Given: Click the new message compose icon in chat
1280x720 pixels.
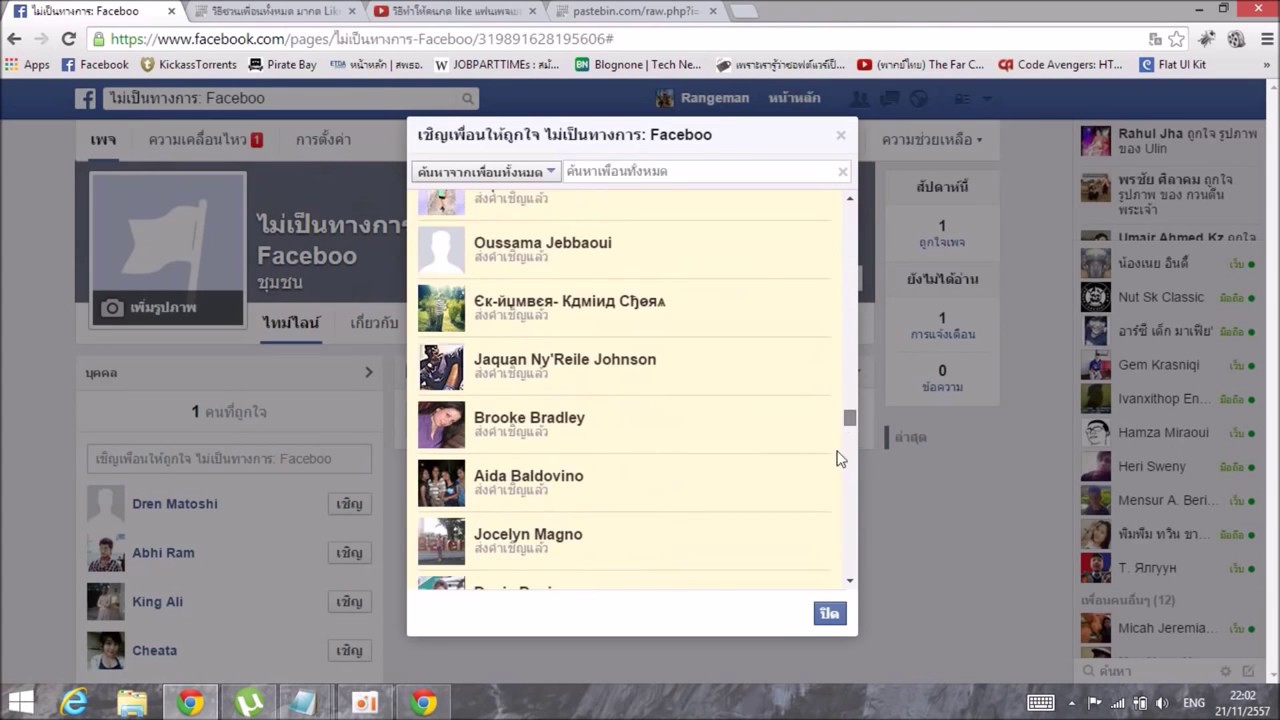Looking at the screenshot, I should 1247,671.
